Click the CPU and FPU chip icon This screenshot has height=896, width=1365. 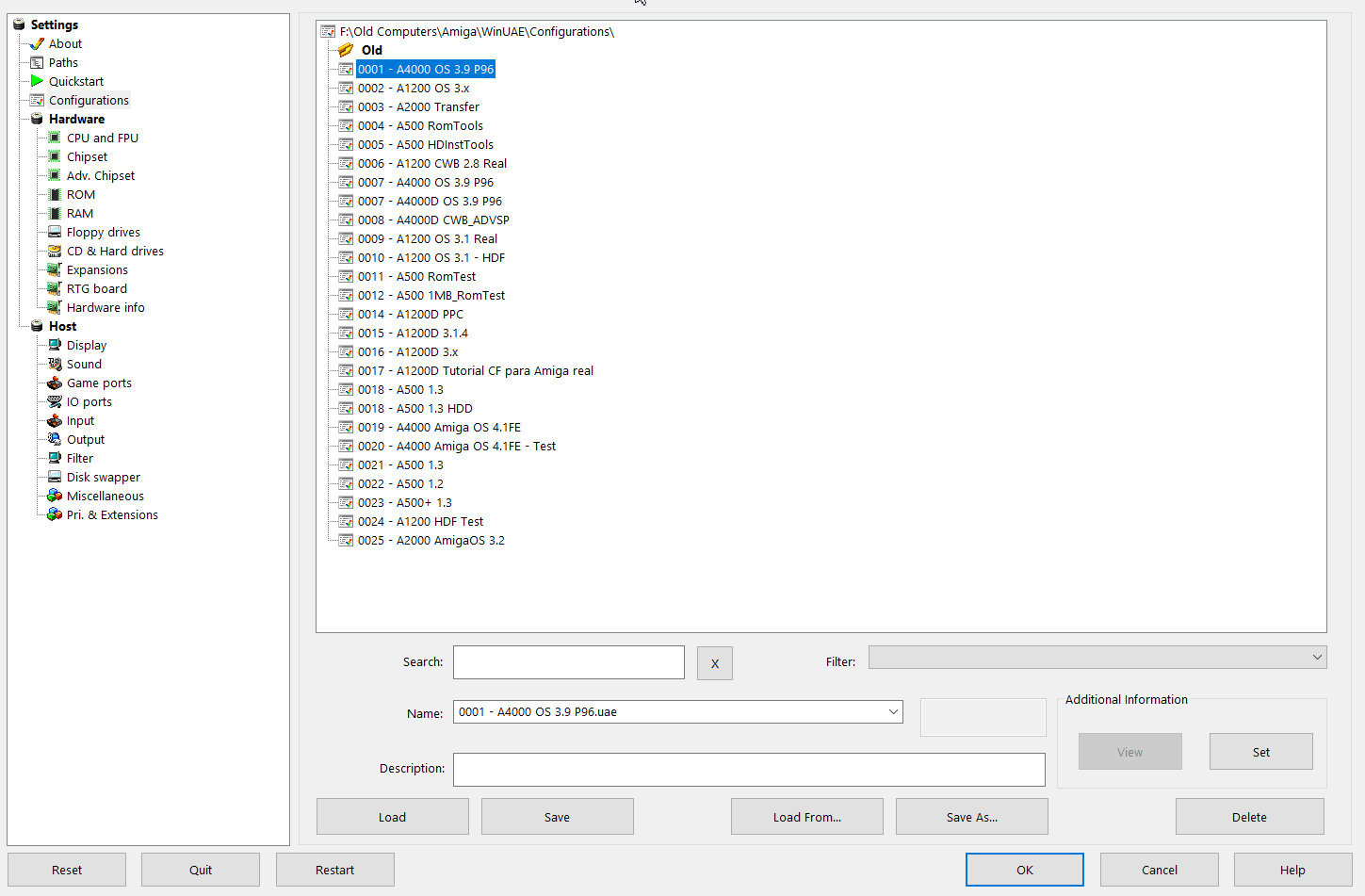tap(55, 138)
